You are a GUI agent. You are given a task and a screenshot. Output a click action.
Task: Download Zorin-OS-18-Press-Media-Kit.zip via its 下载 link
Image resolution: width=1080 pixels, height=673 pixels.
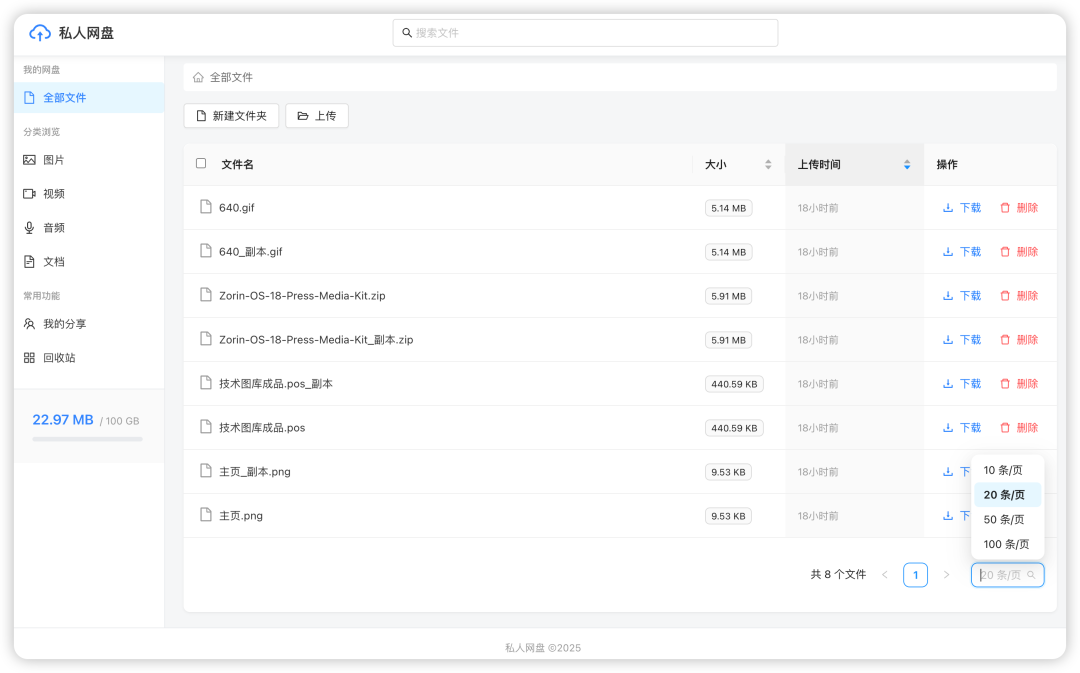point(961,295)
